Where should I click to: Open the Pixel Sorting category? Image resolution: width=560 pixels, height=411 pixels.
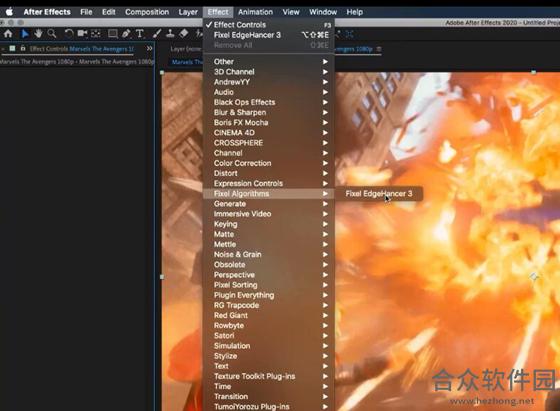(269, 285)
